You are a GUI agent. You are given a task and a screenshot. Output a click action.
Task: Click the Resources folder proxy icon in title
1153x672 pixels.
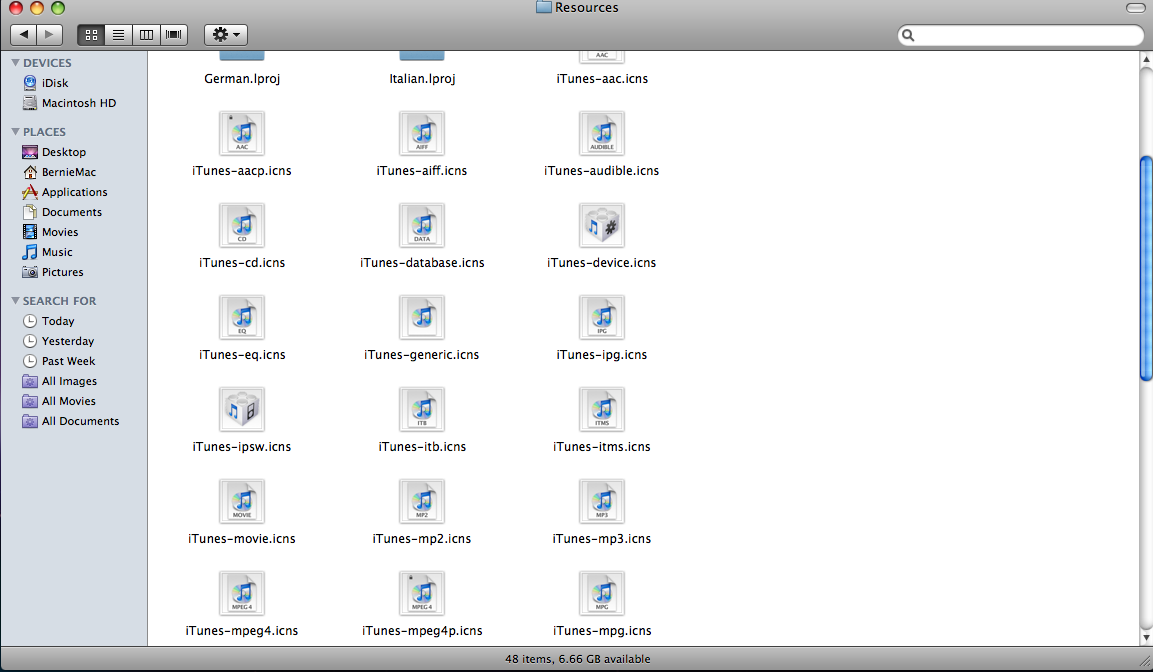(543, 7)
